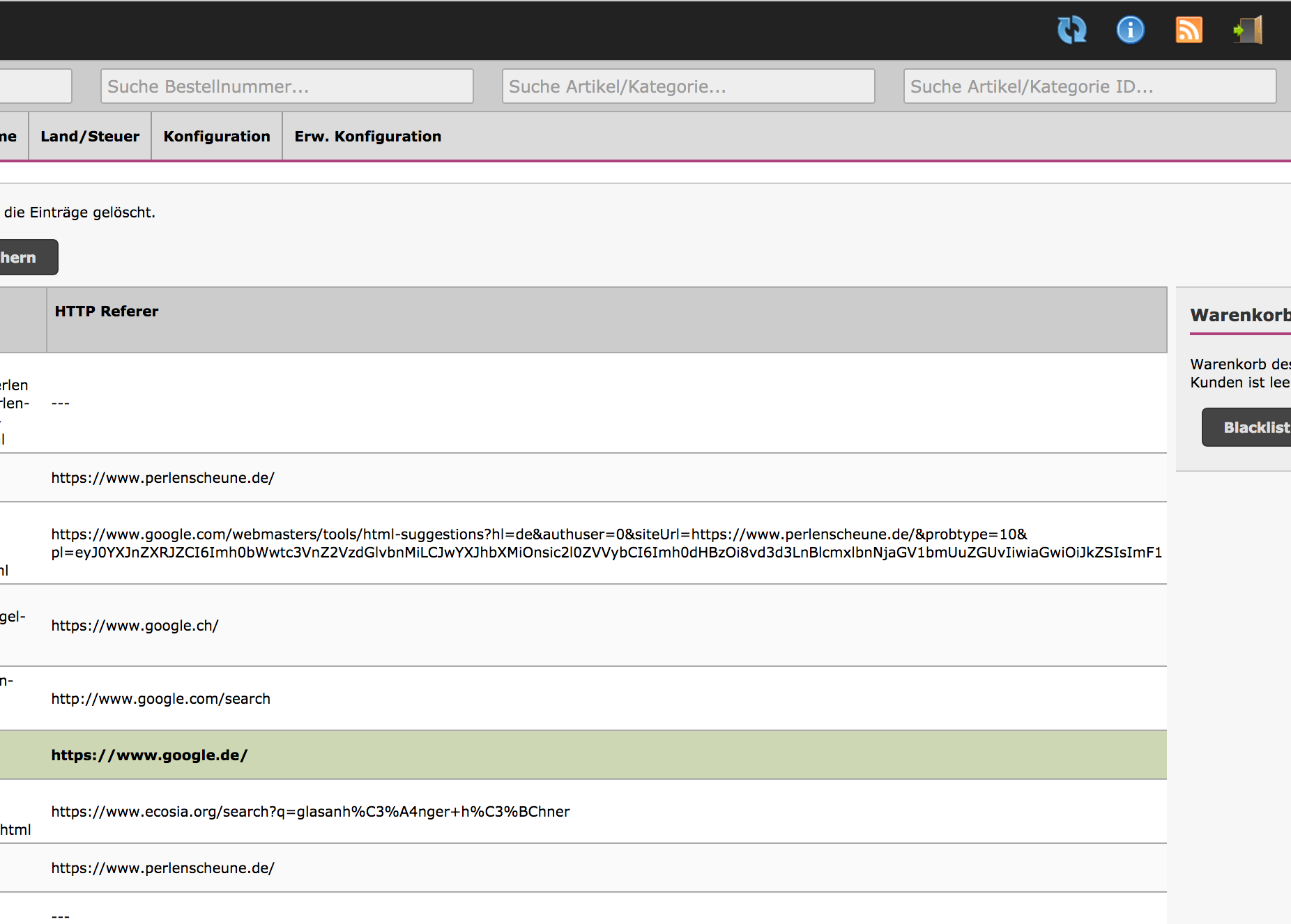1291x924 pixels.
Task: Select the Suche Artikel/Kategorie ID field
Action: [1090, 86]
